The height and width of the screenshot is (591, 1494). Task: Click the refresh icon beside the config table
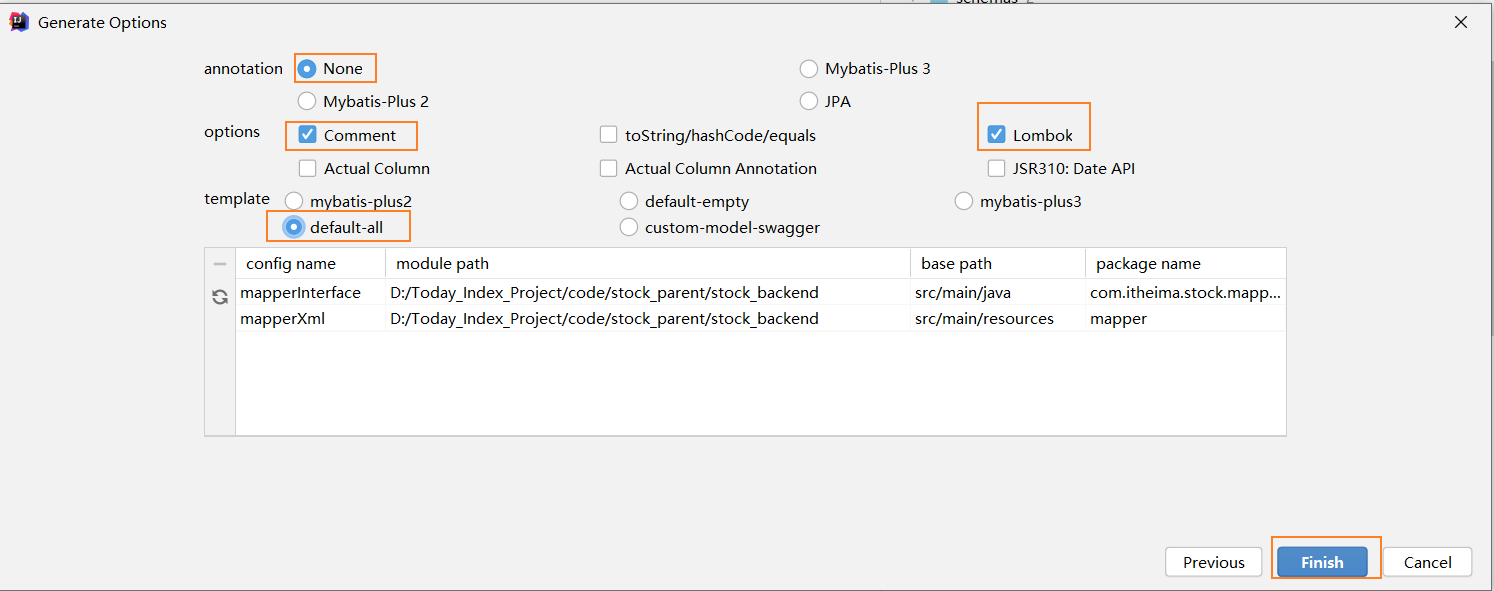pos(220,297)
